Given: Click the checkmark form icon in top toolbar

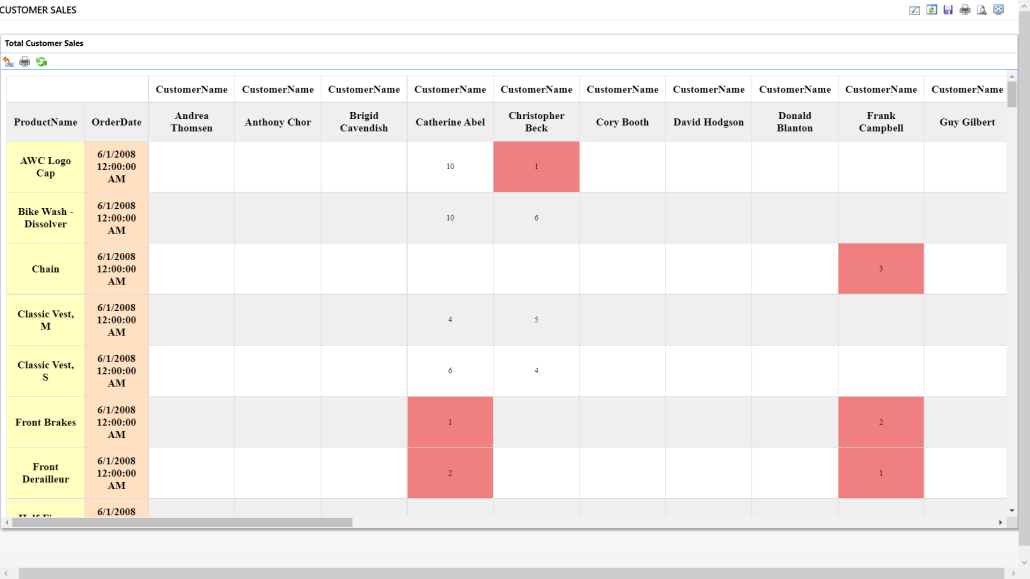Looking at the screenshot, I should point(914,10).
